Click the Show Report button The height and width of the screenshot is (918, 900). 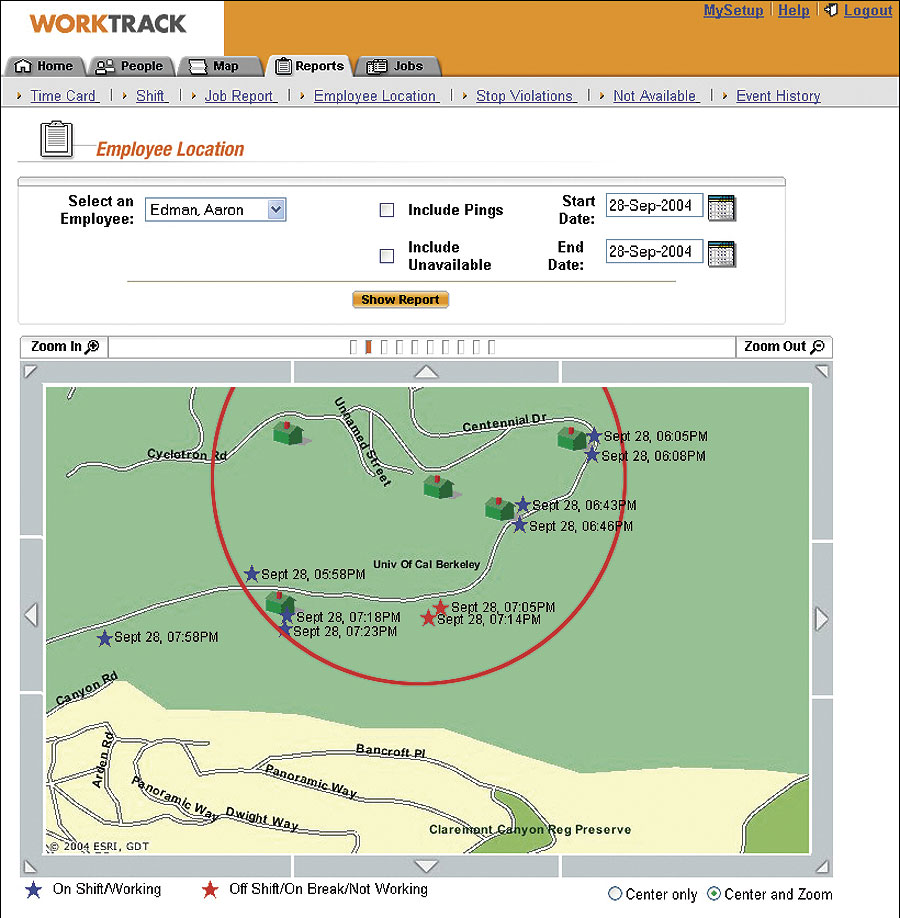coord(401,299)
